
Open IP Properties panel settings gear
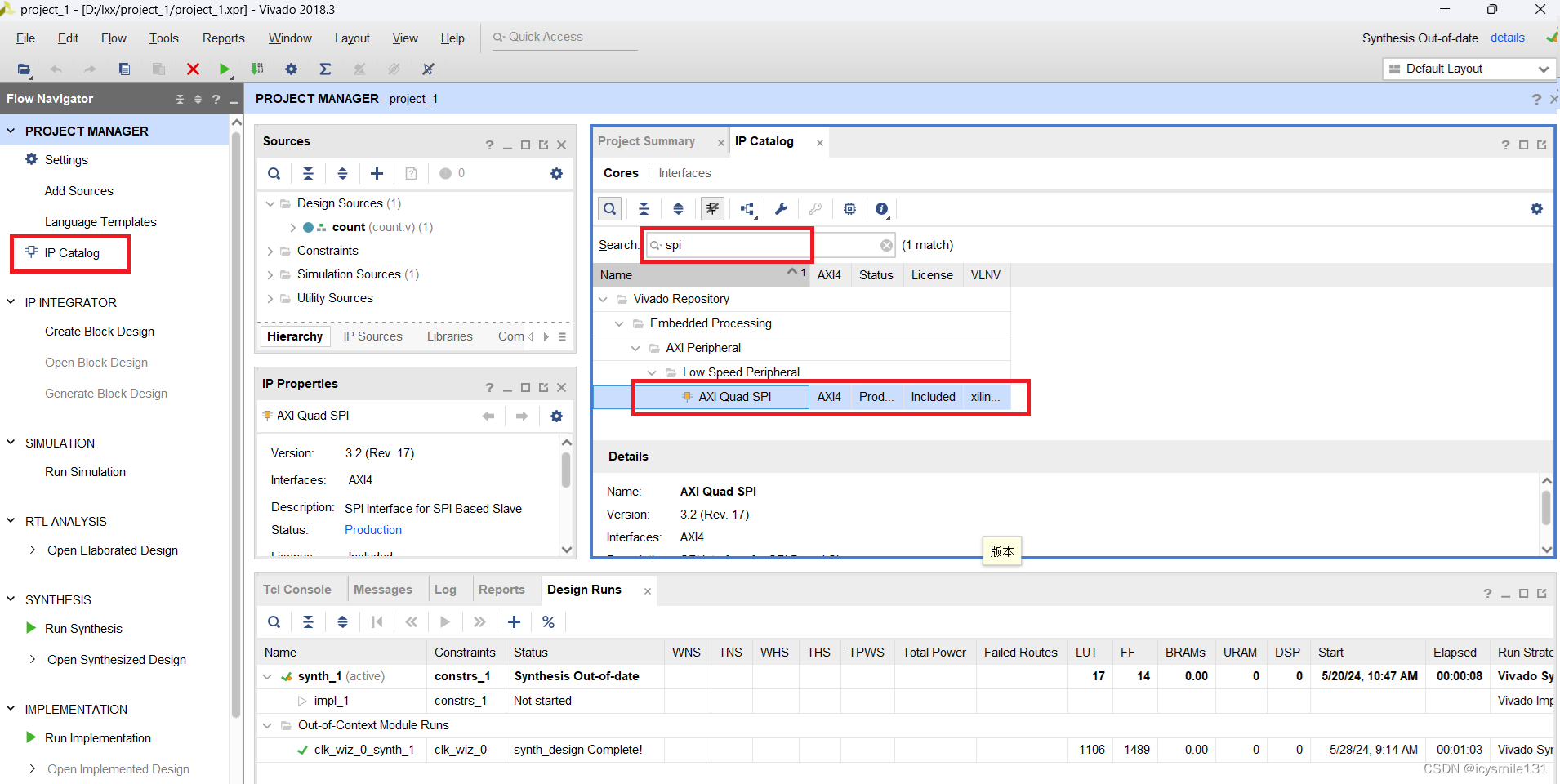click(556, 416)
